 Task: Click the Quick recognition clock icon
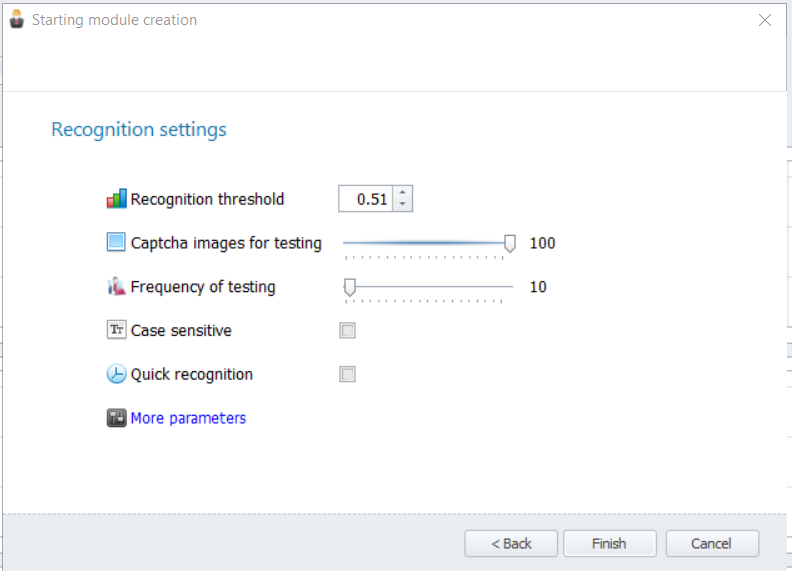(116, 374)
